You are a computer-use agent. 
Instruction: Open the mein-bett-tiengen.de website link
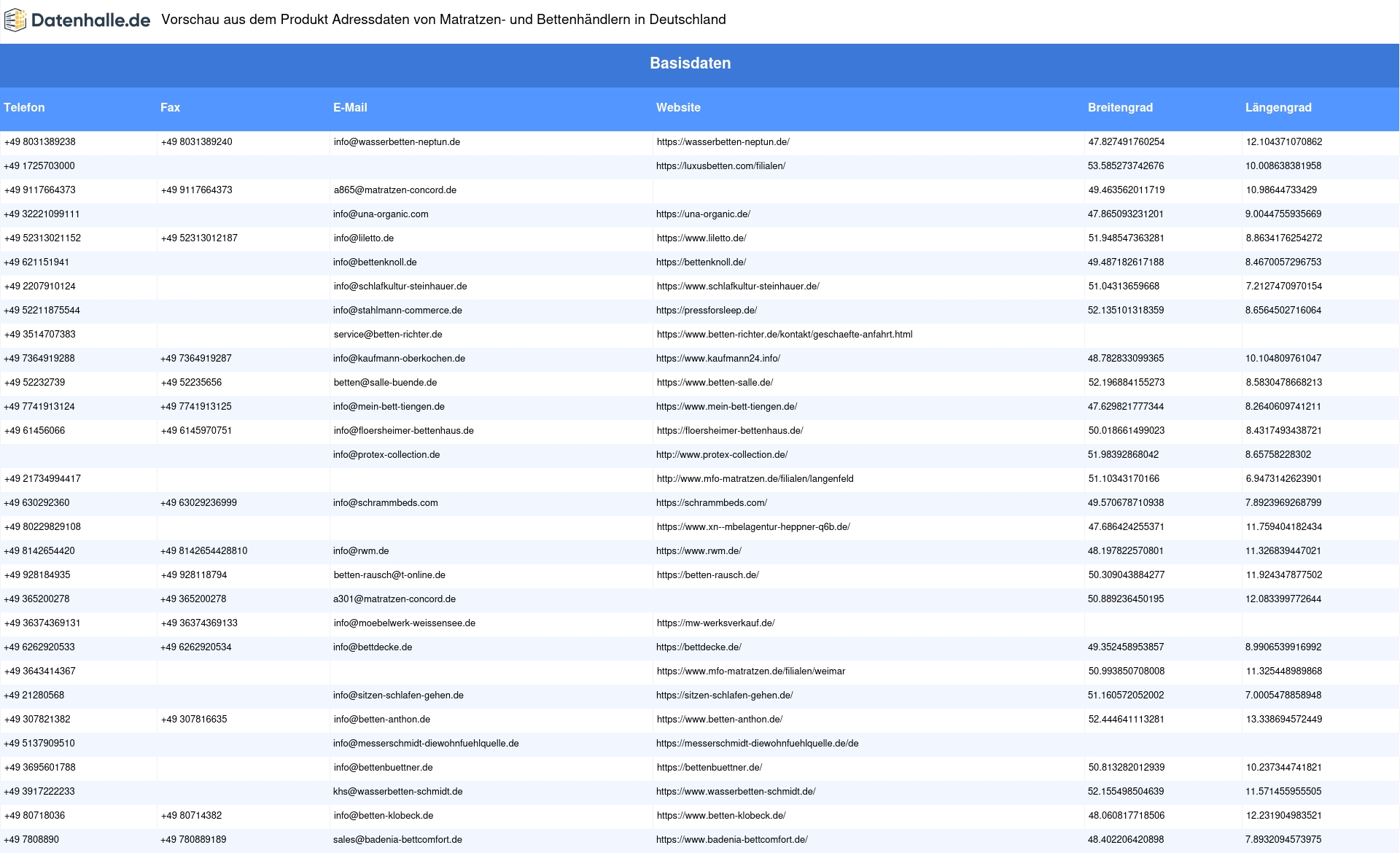pyautogui.click(x=726, y=407)
